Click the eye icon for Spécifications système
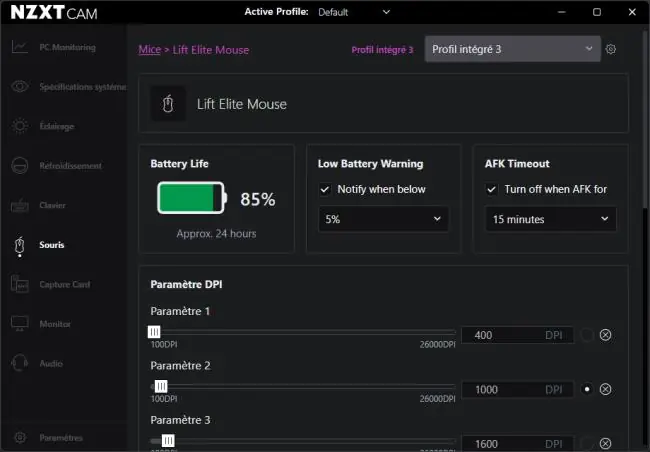The height and width of the screenshot is (452, 650). [19, 86]
